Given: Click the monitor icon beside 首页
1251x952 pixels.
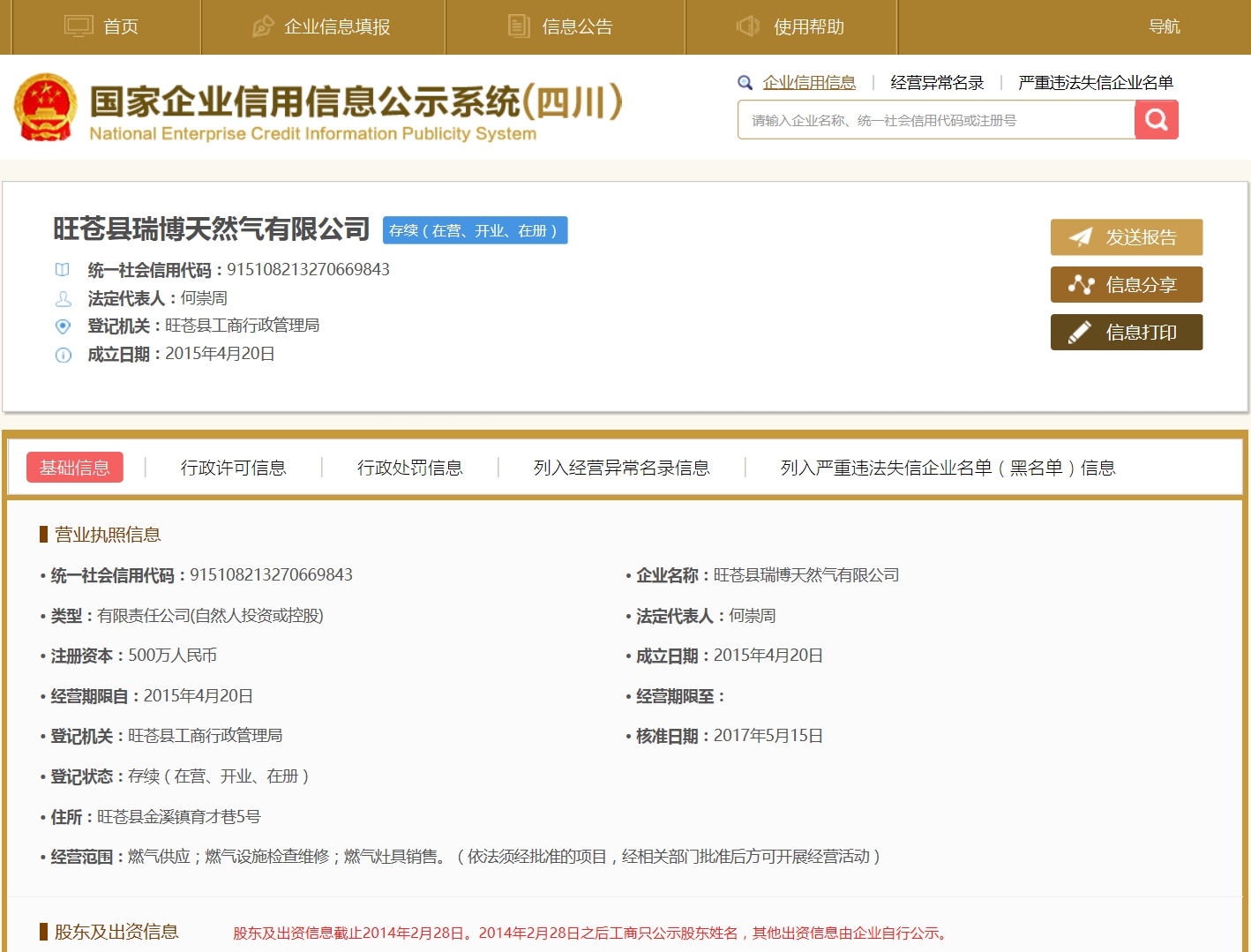Looking at the screenshot, I should (79, 26).
